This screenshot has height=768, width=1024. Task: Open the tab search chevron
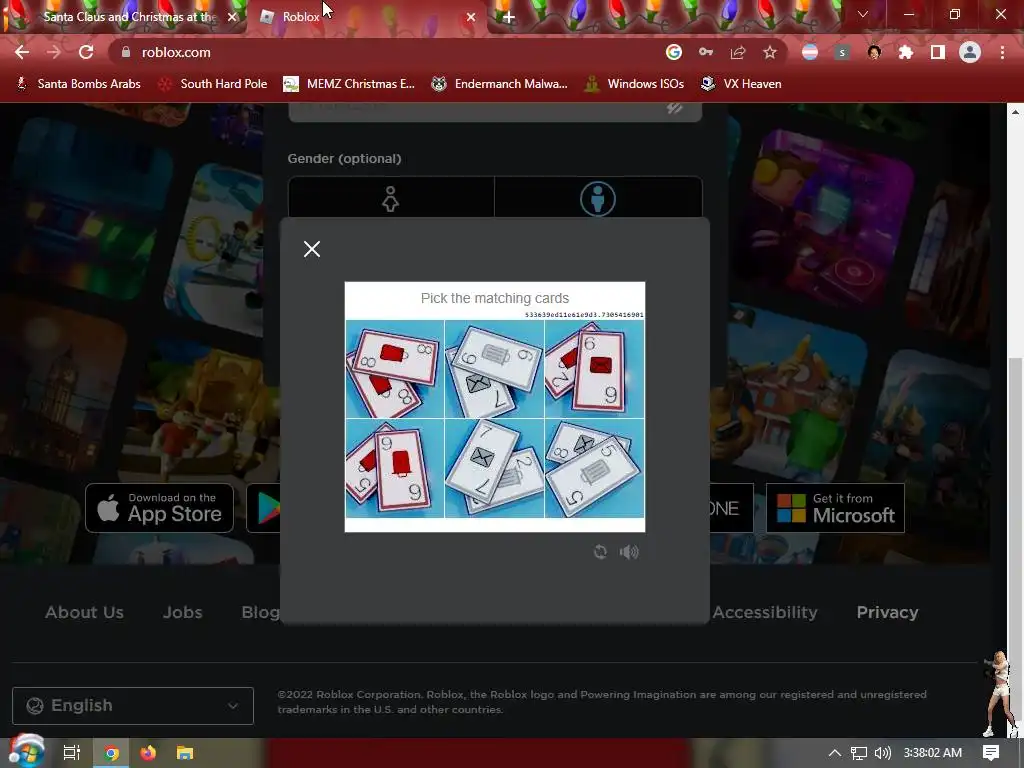click(863, 14)
